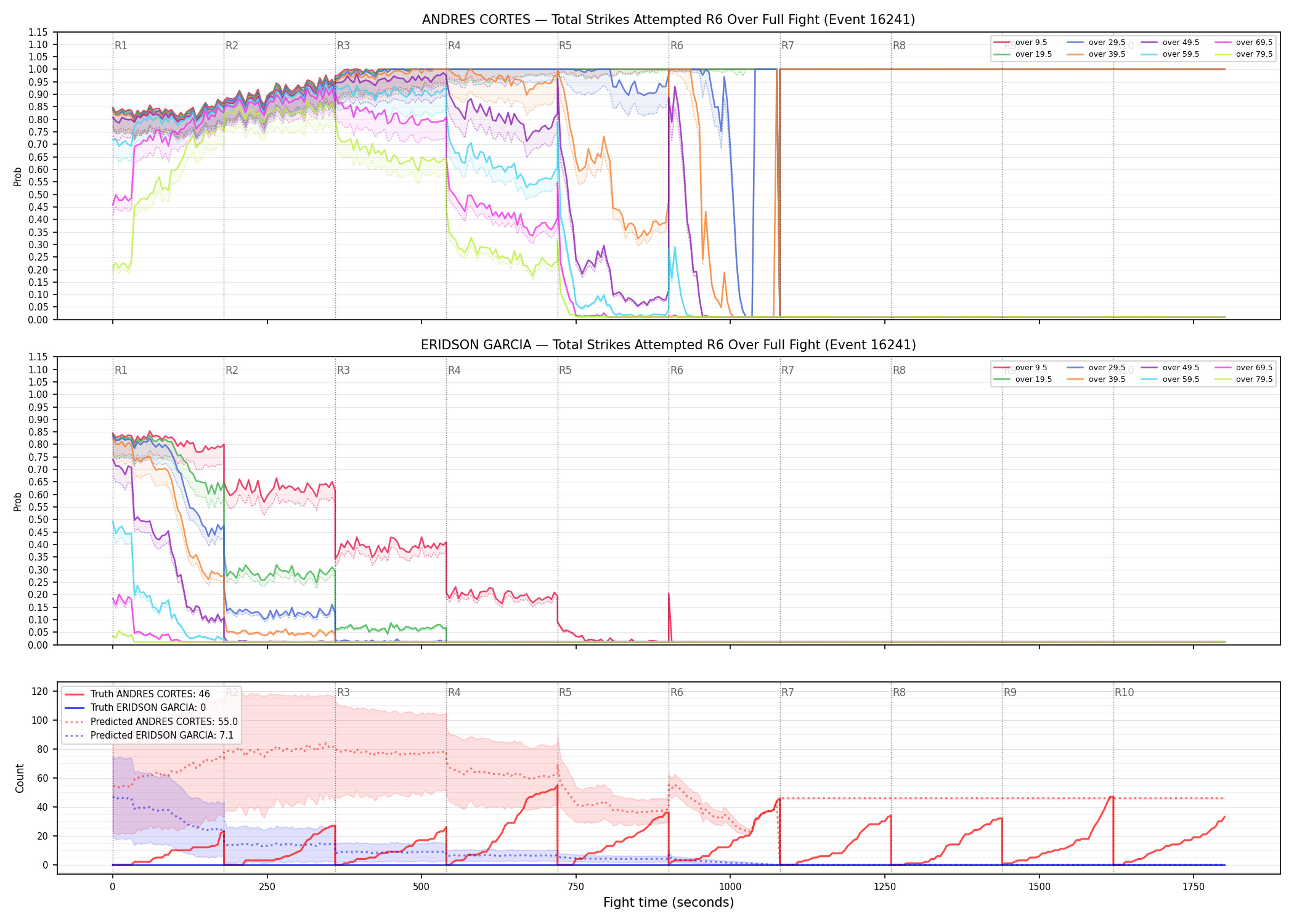Select the 'Fight time (seconds)' axis label
The width and height of the screenshot is (1294, 924).
pos(669,902)
